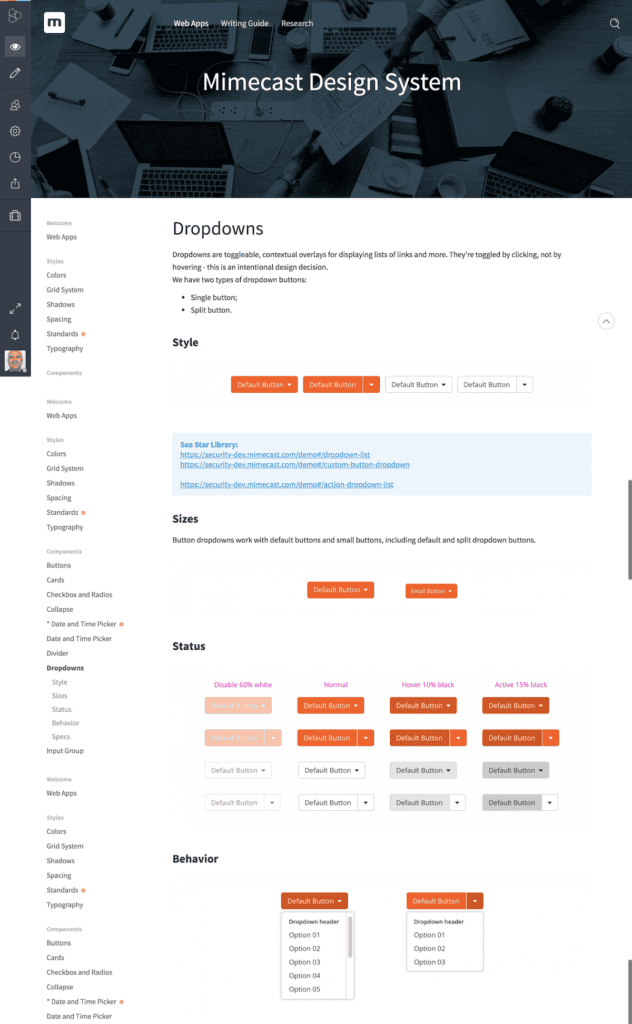Click the briefcase icon in left rail
The height and width of the screenshot is (1024, 632).
click(15, 215)
